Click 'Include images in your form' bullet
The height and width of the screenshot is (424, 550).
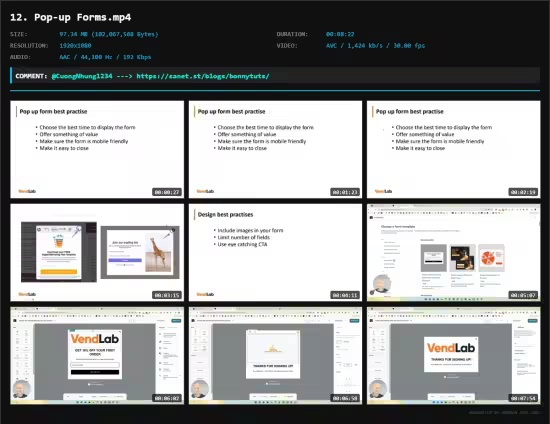[x=250, y=230]
